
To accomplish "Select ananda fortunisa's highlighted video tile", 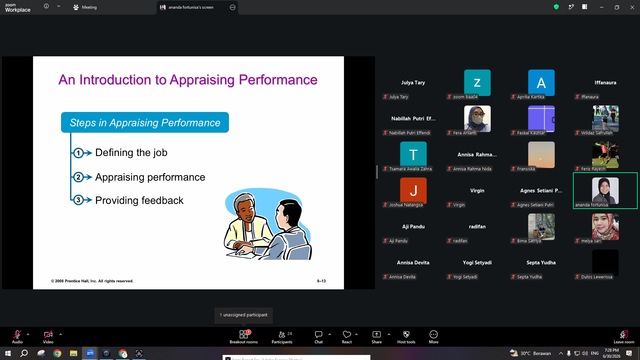I will 605,191.
